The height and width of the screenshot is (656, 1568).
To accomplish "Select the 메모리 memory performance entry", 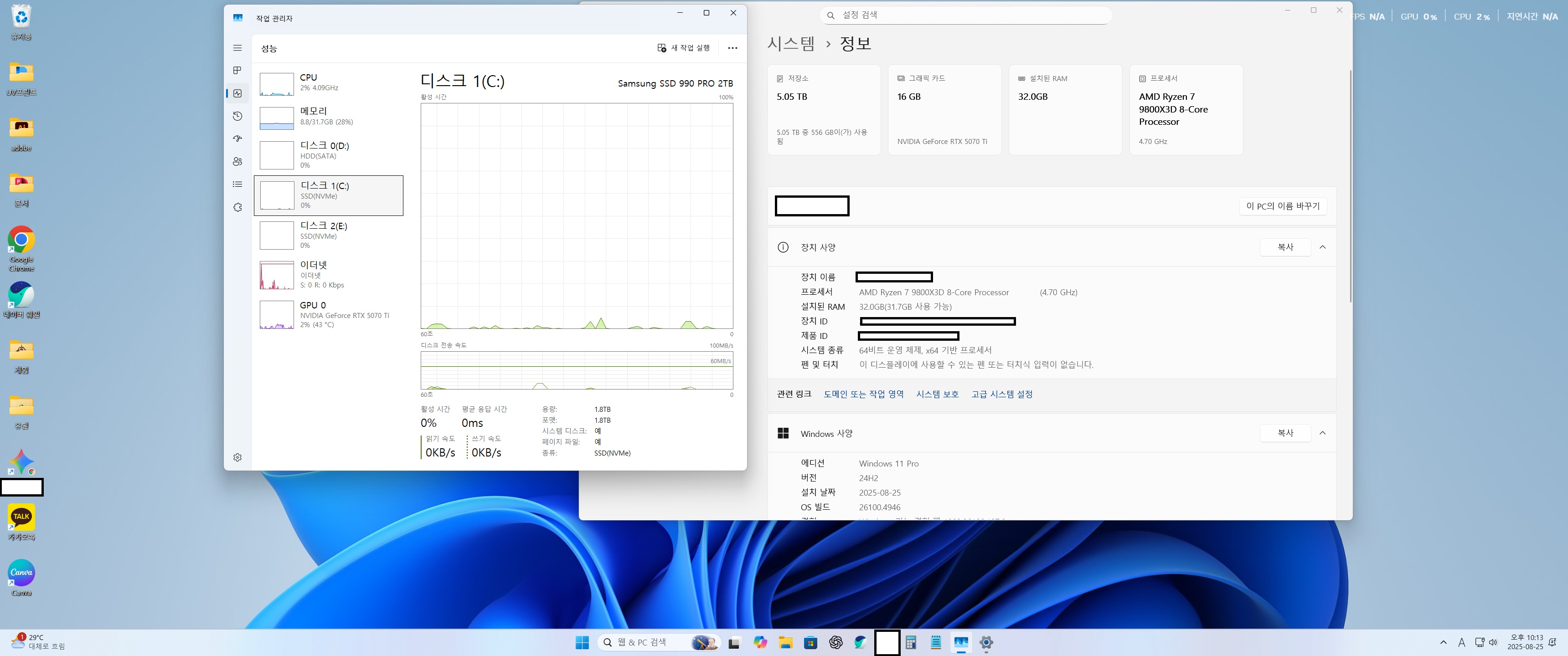I will click(329, 118).
